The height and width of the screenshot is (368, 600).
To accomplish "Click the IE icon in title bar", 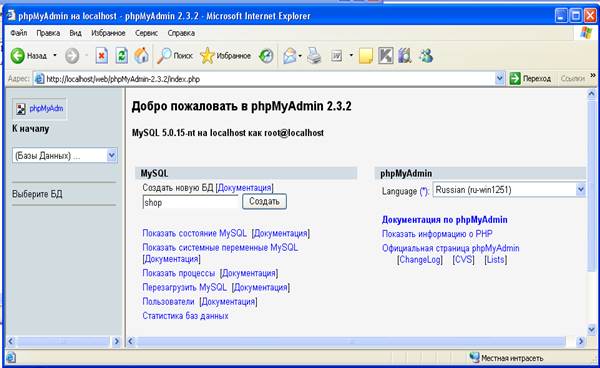I will (x=11, y=16).
